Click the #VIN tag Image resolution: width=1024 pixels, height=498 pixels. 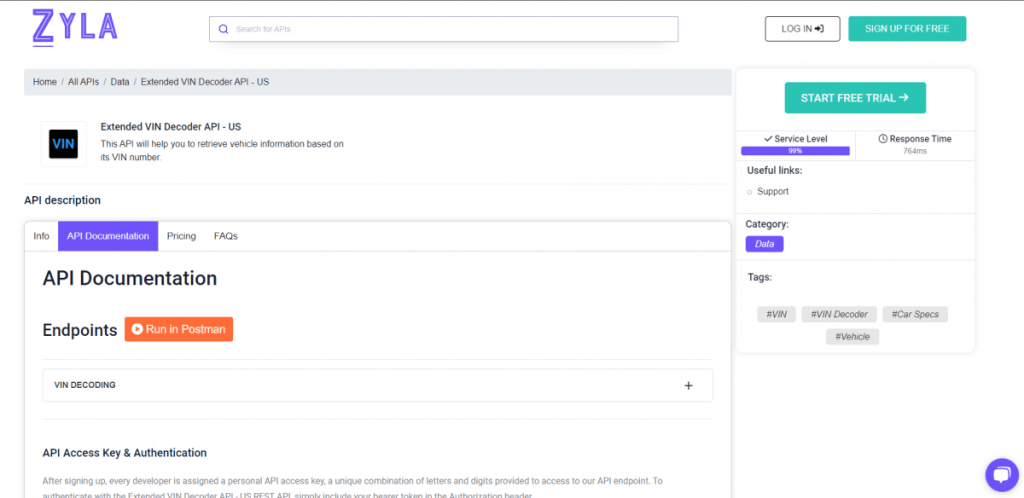776,315
